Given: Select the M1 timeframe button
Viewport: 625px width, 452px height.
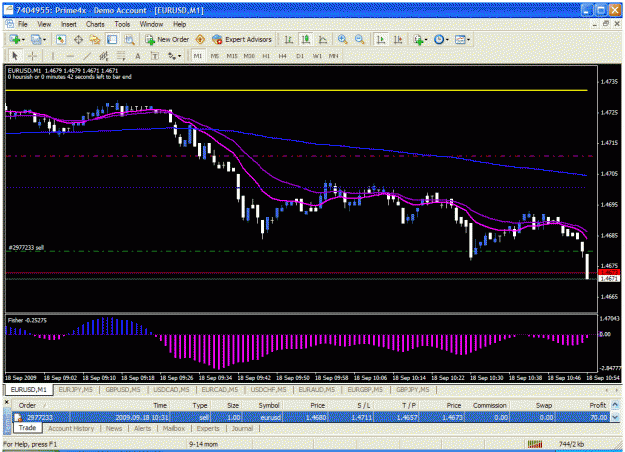Looking at the screenshot, I should click(198, 56).
